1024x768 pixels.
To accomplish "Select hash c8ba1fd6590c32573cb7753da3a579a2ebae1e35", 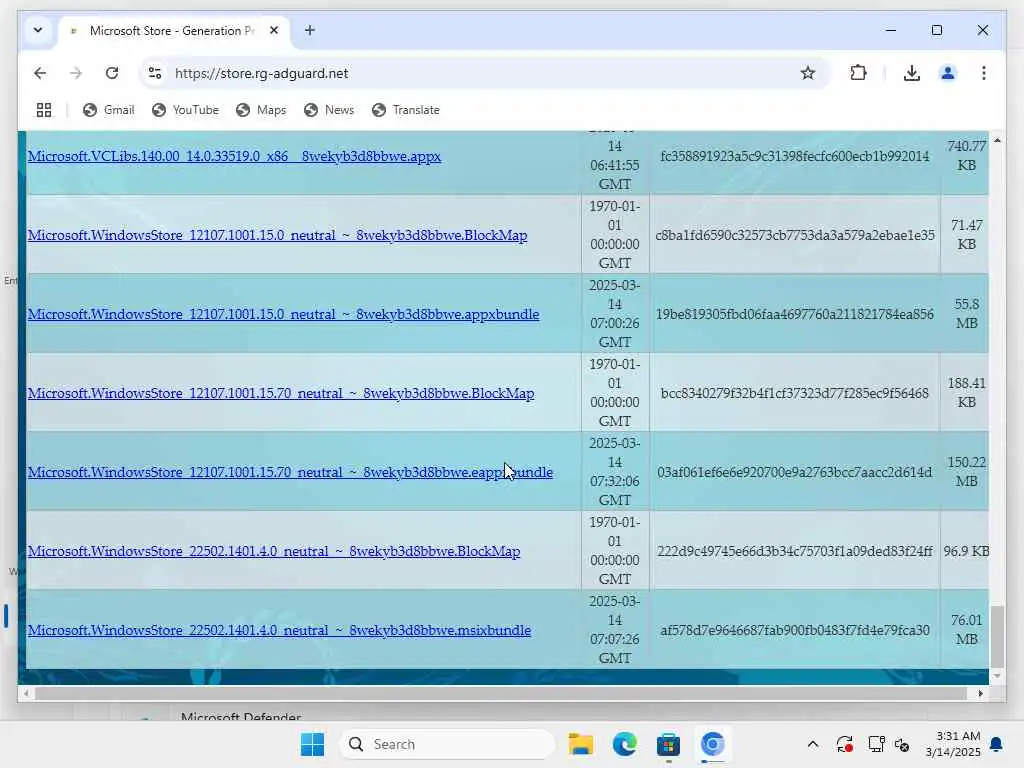I will click(x=795, y=235).
